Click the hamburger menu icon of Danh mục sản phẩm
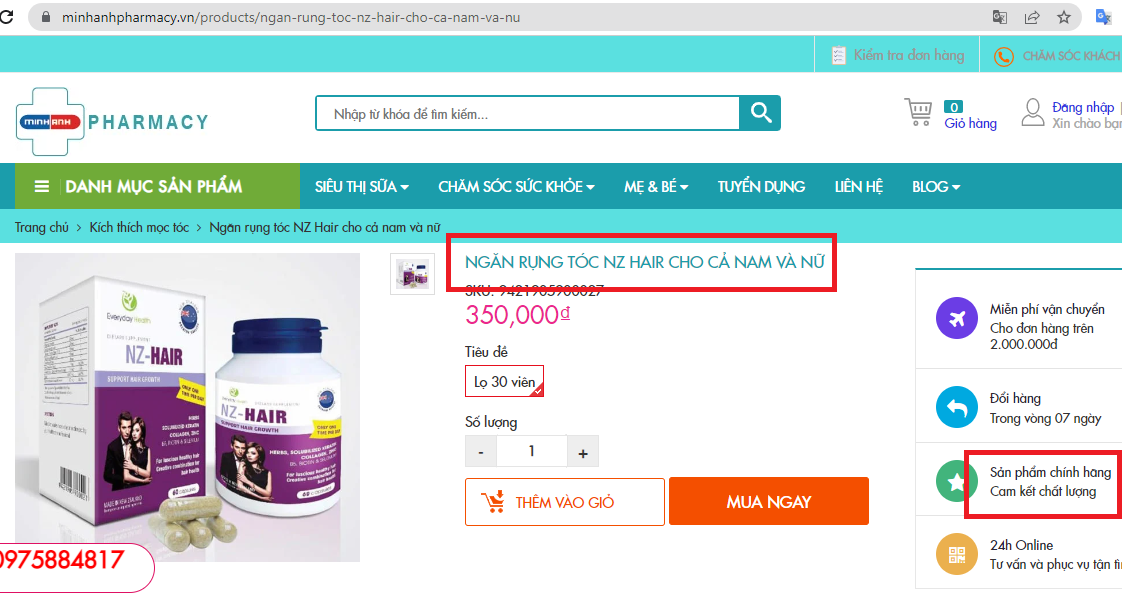1122x599 pixels. [x=42, y=186]
